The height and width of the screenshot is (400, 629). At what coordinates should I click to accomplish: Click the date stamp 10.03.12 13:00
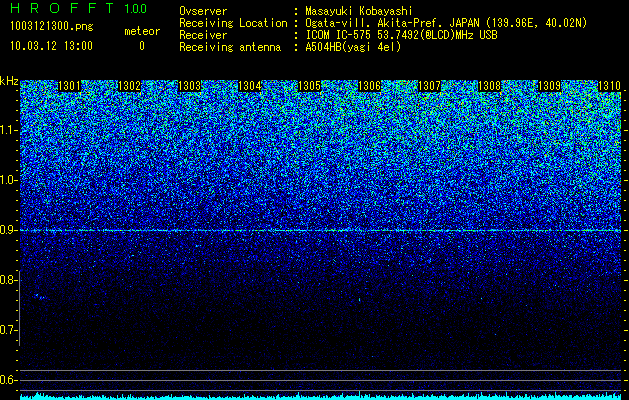coord(51,46)
